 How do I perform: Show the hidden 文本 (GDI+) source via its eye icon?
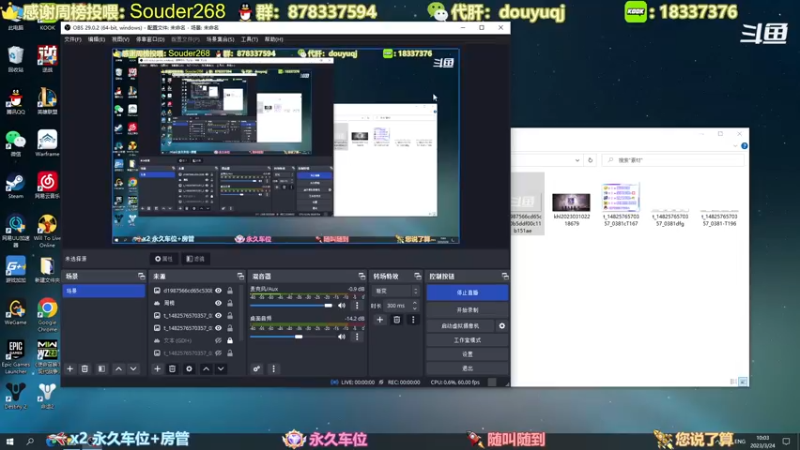coord(218,340)
